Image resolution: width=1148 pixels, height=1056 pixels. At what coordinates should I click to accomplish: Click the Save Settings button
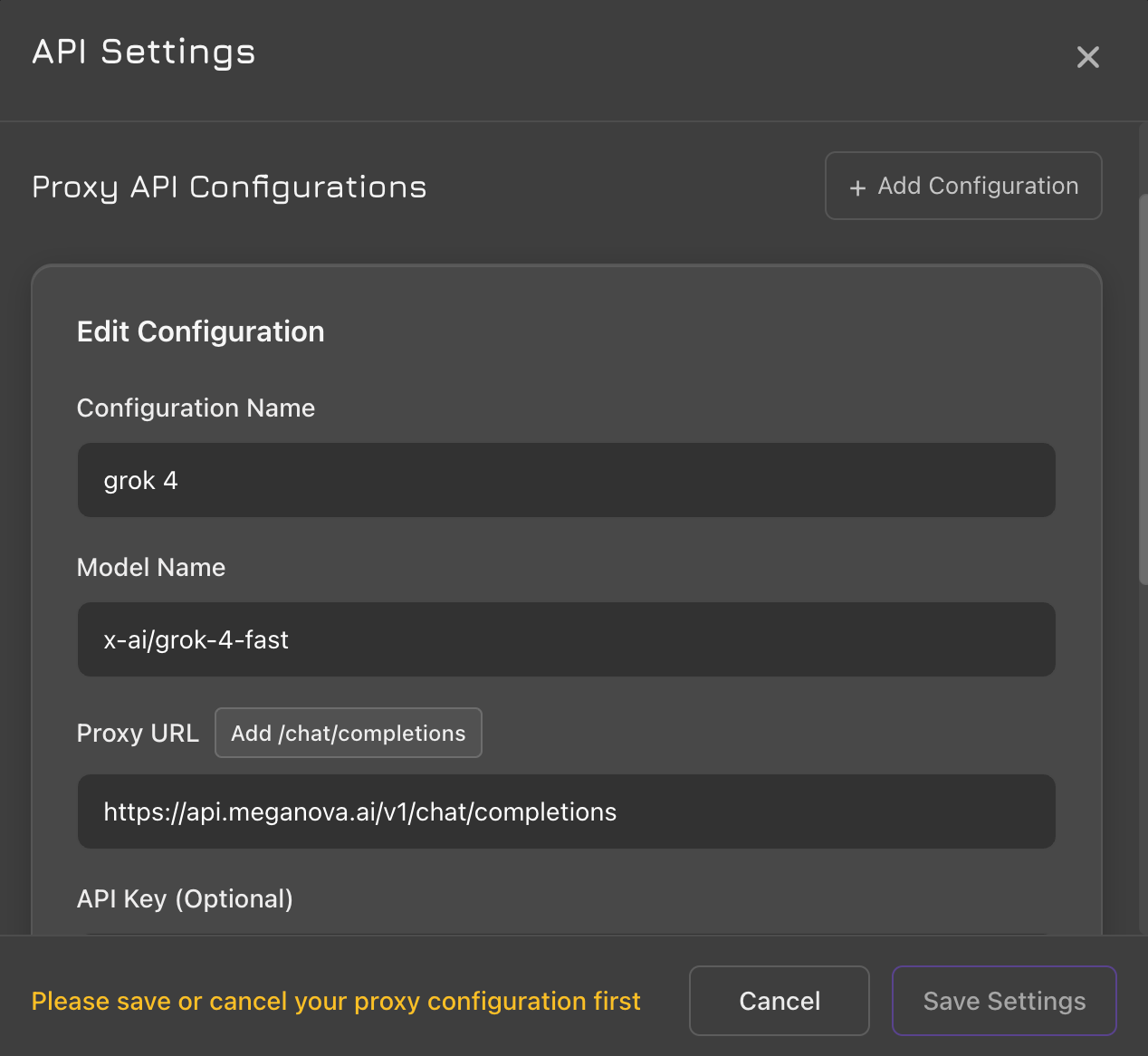coord(1004,1001)
